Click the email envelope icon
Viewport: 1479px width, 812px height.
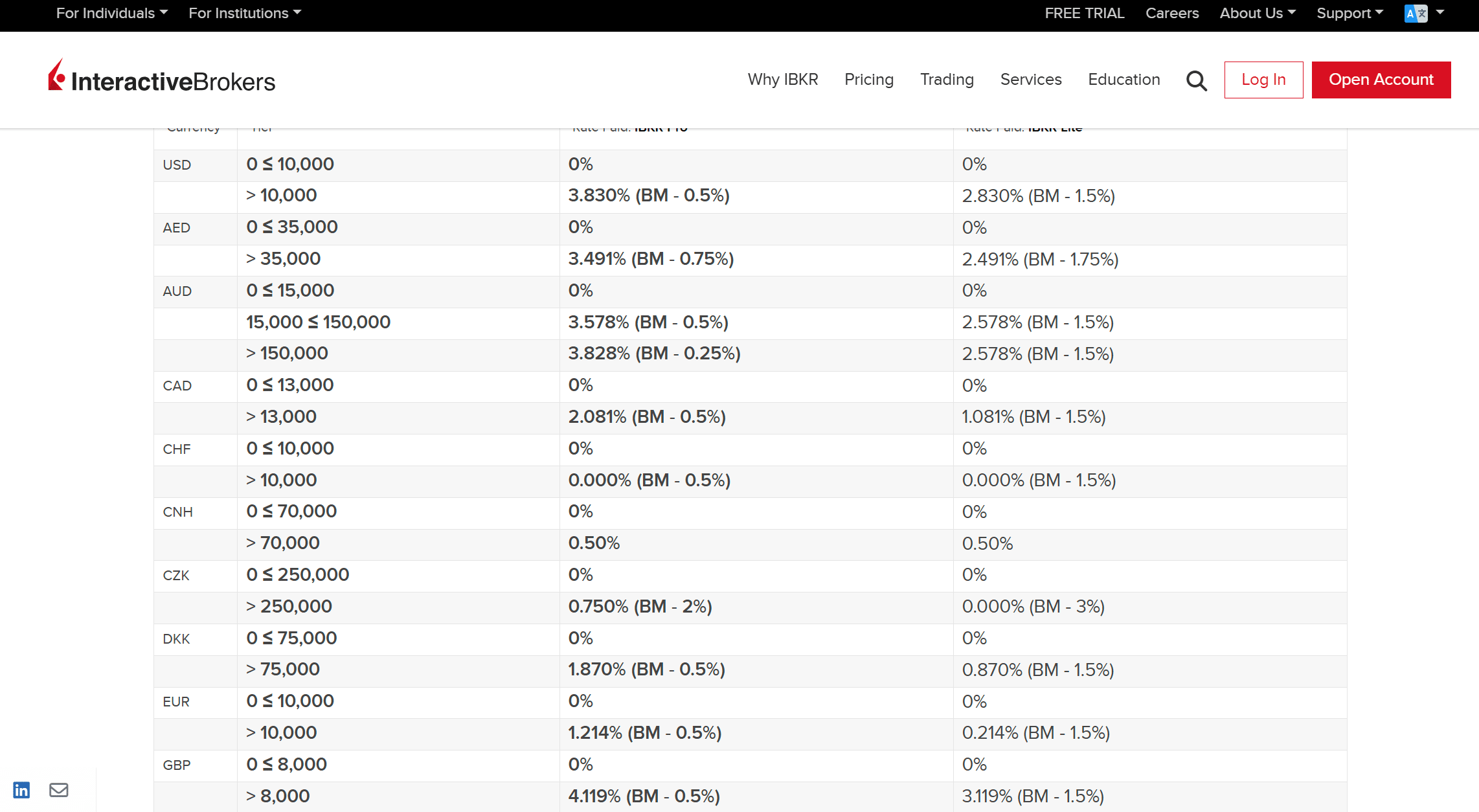(59, 789)
